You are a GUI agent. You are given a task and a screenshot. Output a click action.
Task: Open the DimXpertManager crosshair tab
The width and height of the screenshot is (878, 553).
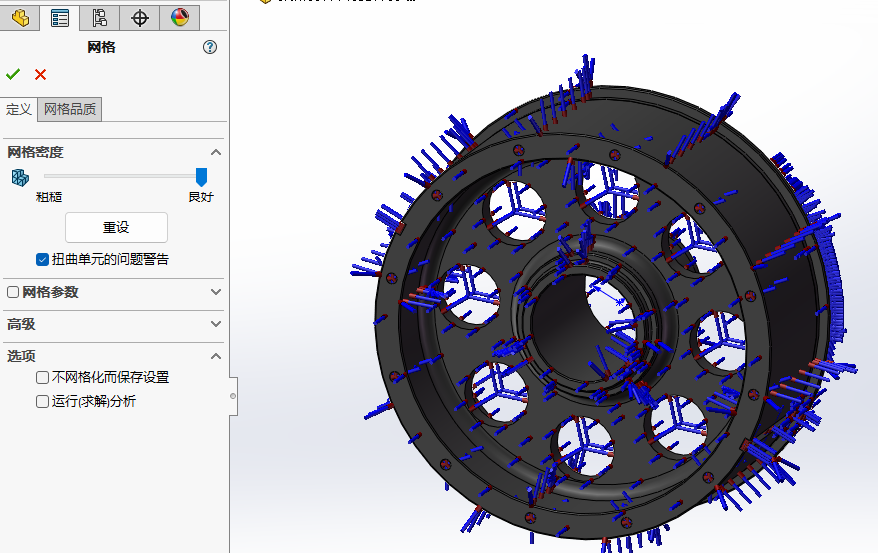(140, 17)
